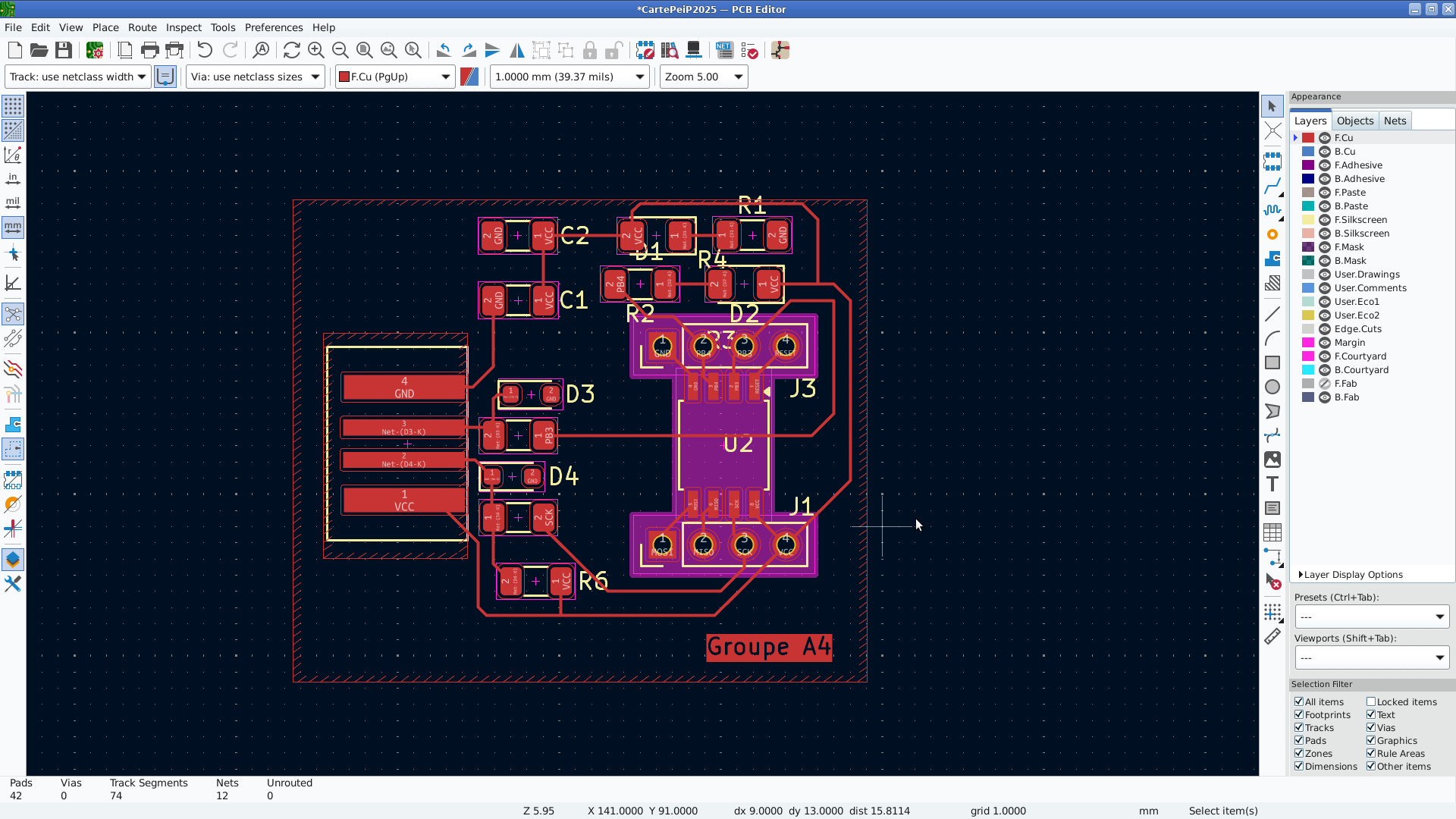Viewport: 1456px width, 819px height.
Task: Open Board Setup icon in toolbar
Action: [x=95, y=51]
